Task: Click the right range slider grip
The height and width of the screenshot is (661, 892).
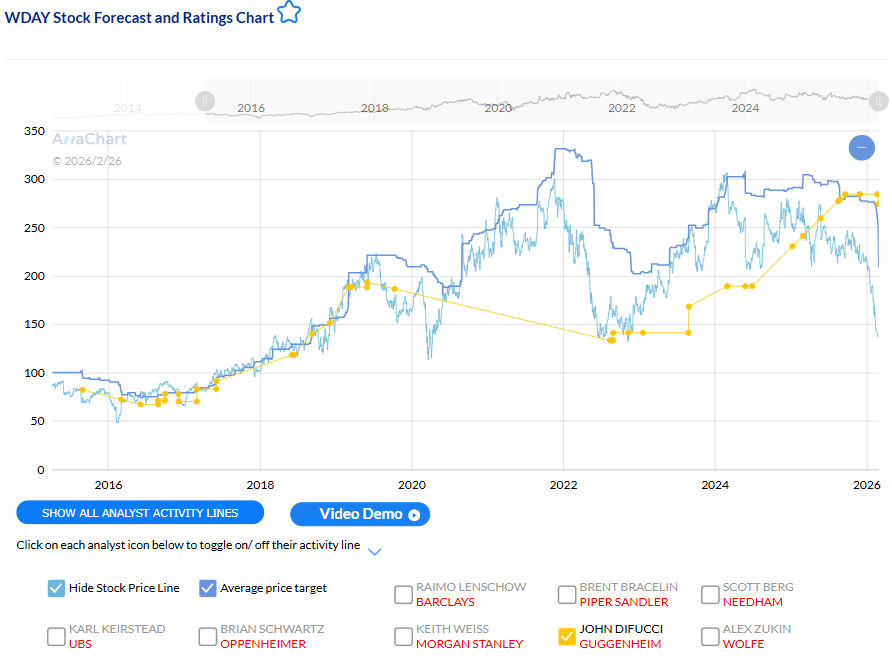Action: (877, 101)
